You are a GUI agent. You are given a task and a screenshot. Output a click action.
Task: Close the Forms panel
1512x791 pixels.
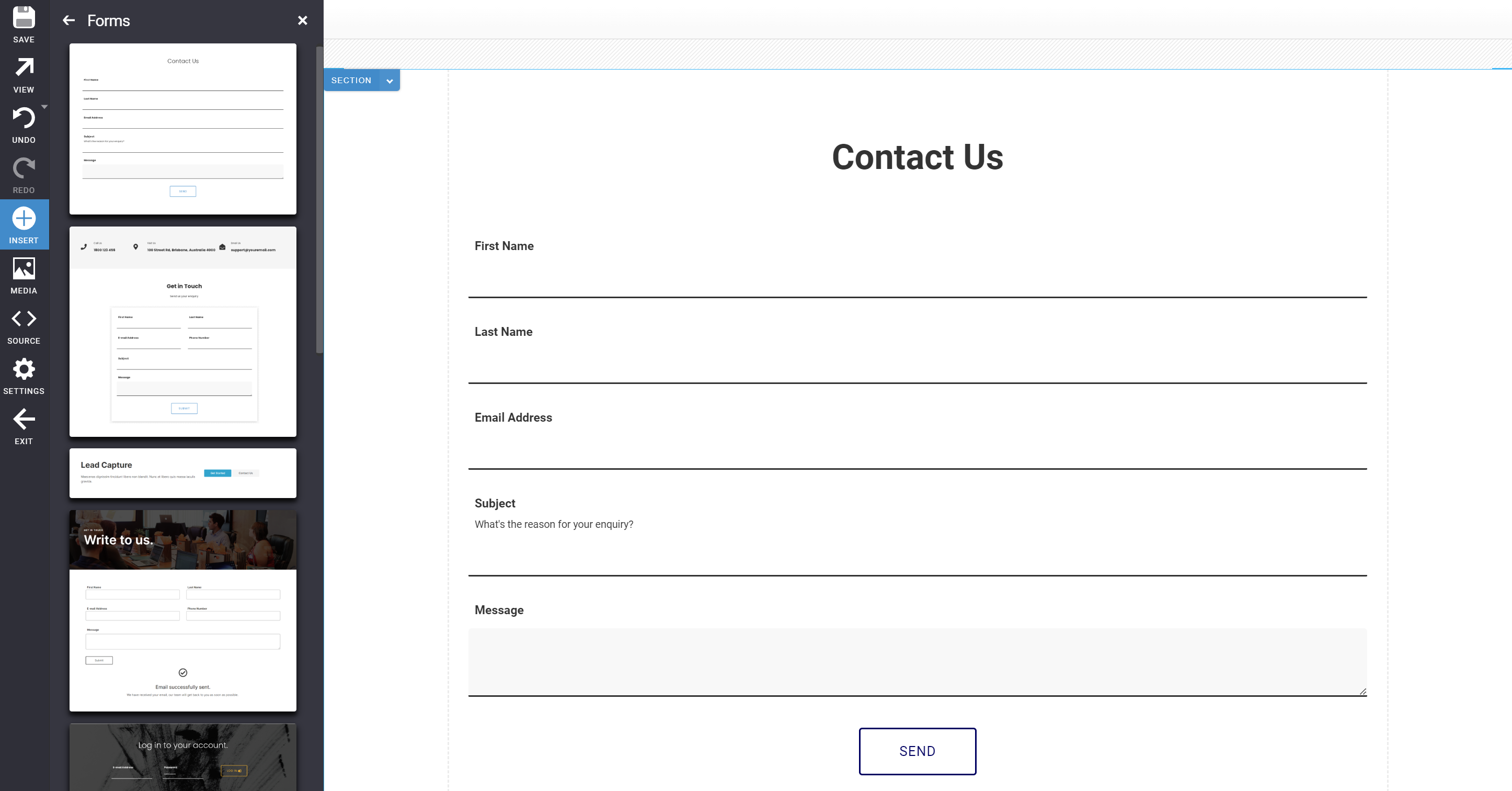coord(302,20)
